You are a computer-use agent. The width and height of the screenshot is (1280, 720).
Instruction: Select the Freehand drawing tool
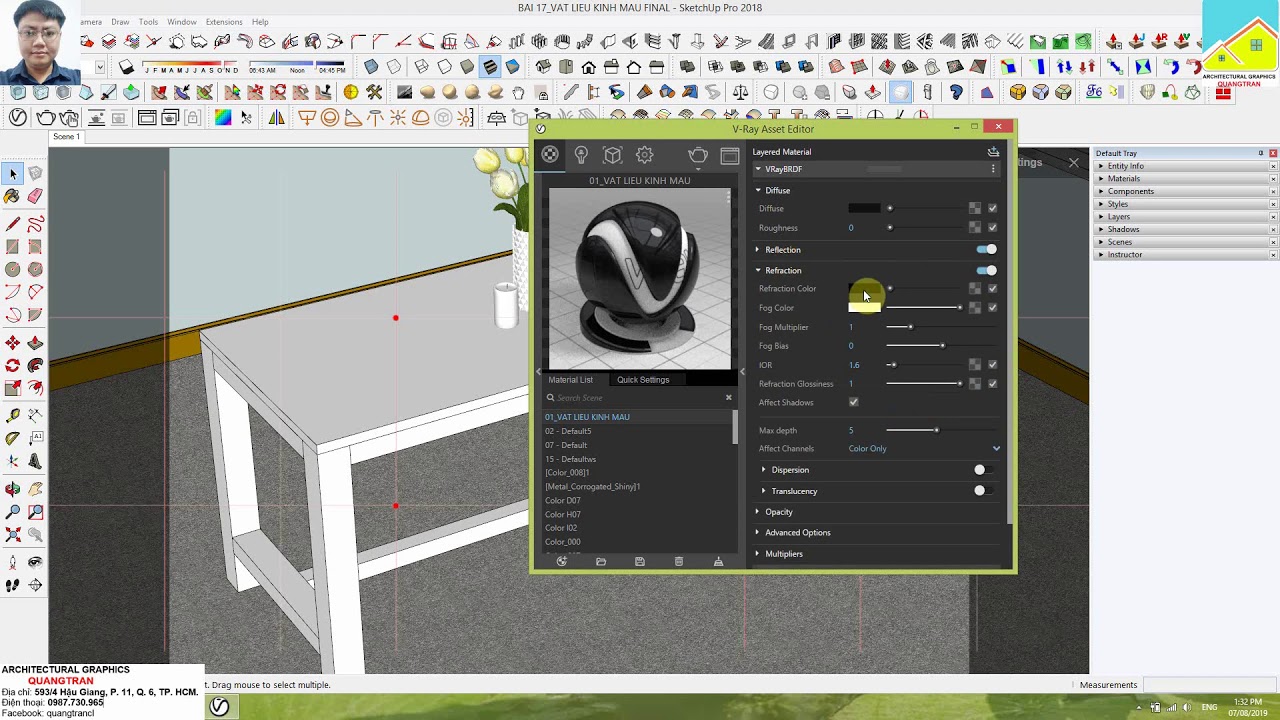tap(35, 224)
